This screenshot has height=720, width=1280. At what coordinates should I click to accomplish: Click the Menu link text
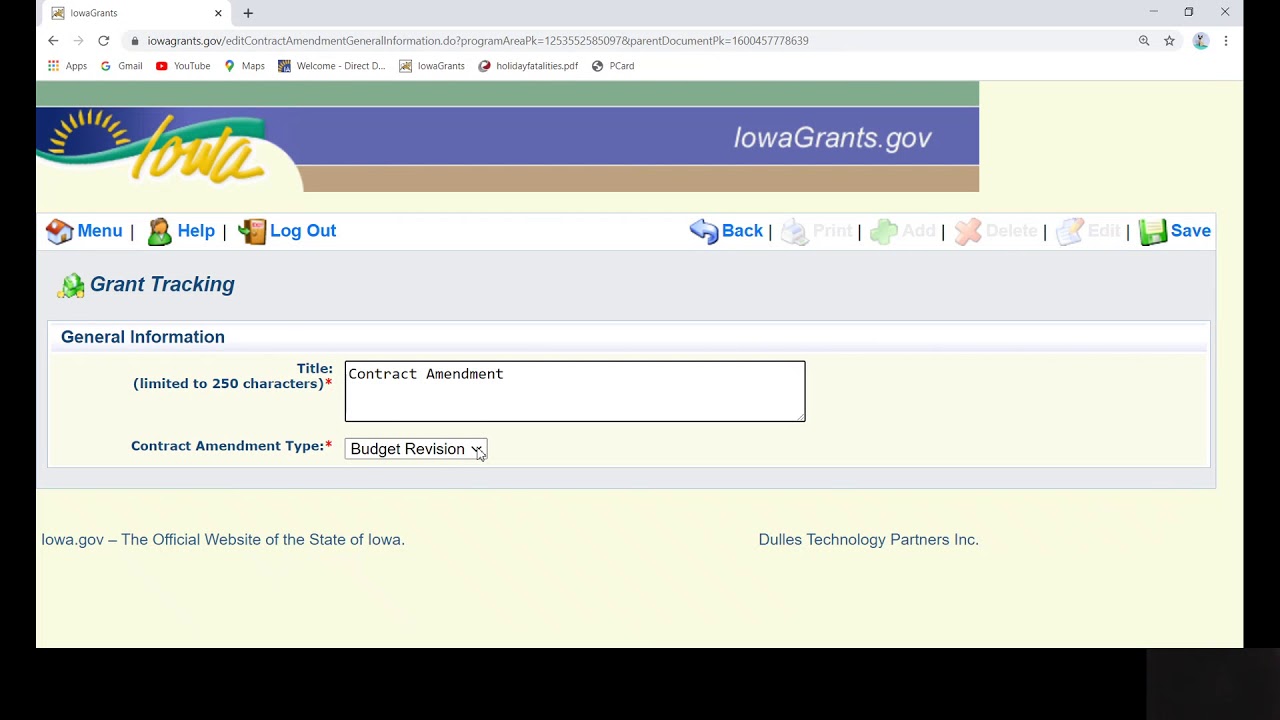pos(100,231)
